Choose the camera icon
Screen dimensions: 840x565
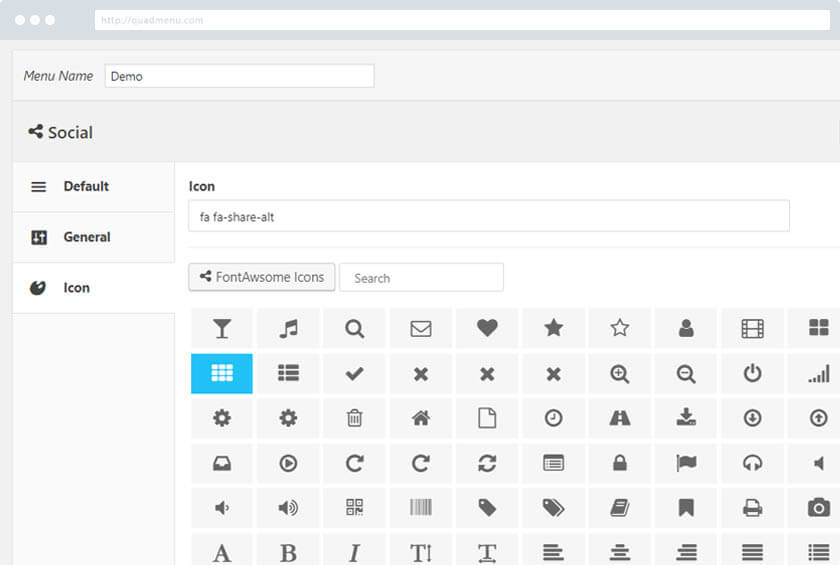point(818,508)
